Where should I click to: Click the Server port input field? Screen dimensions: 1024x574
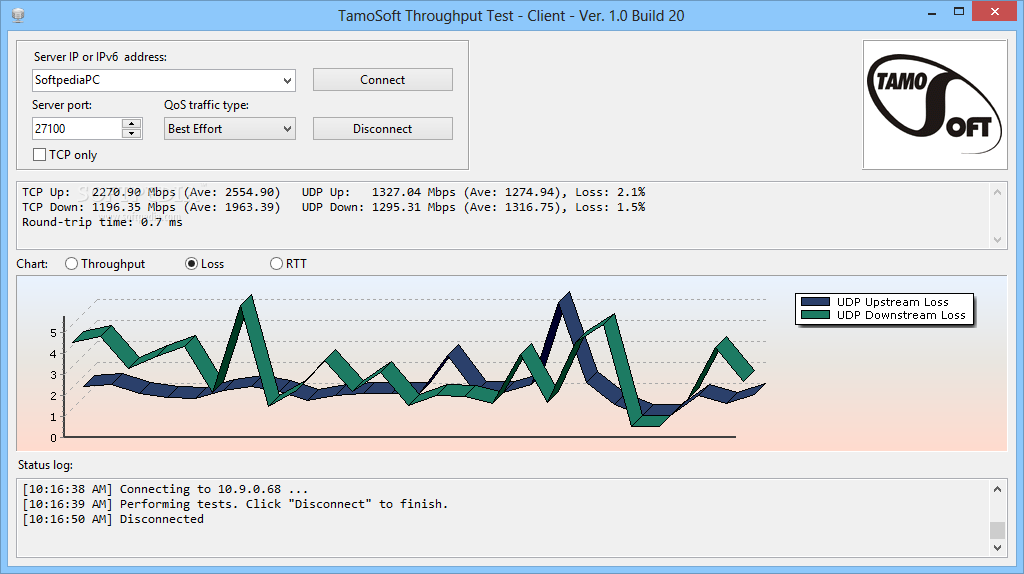(77, 129)
